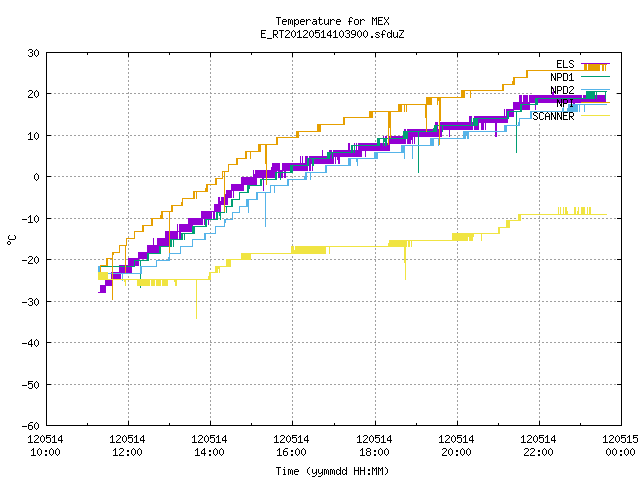
Task: Click the x-axis tick label 120514 18:00
Action: tap(374, 446)
